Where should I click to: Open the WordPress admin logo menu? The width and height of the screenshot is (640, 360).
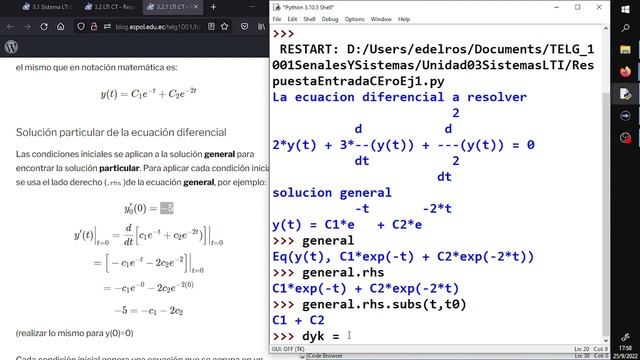click(11, 47)
